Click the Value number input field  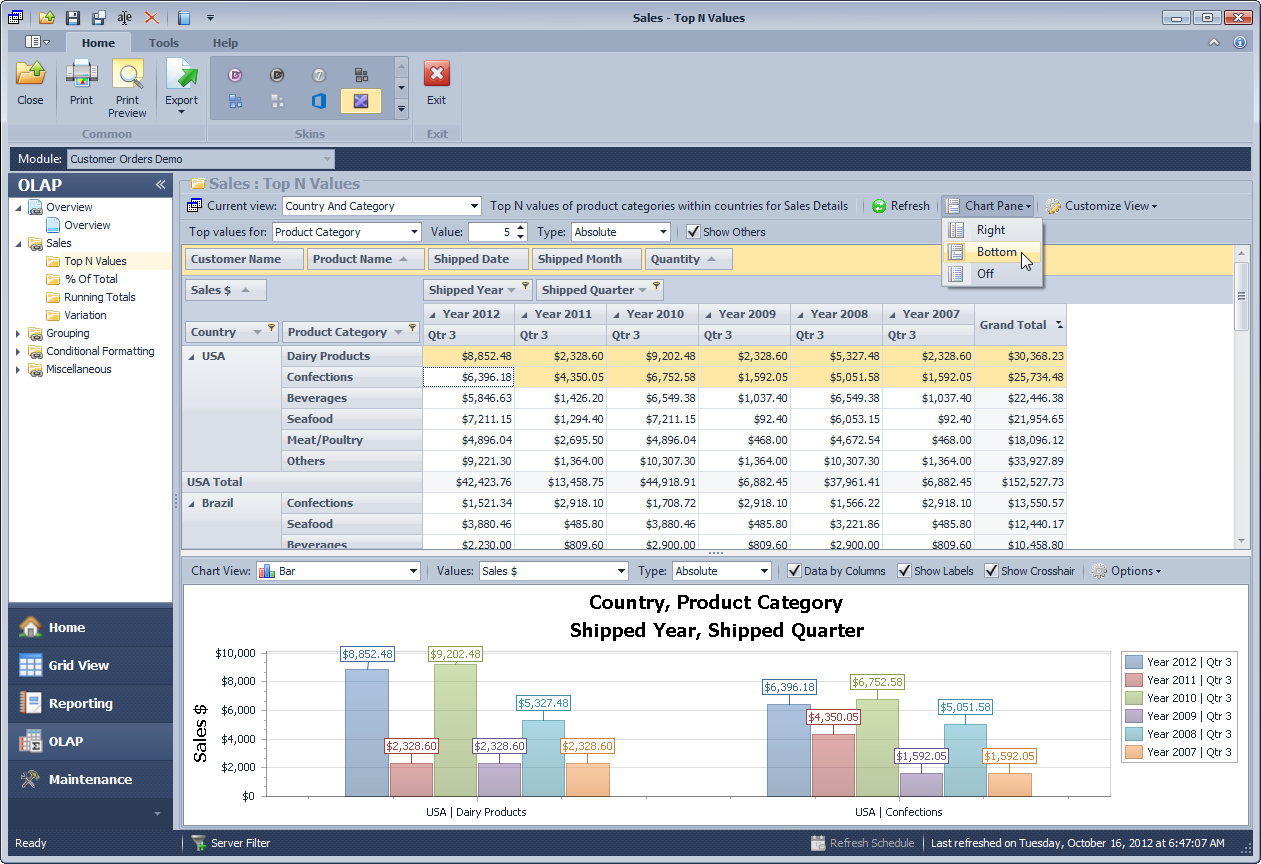click(x=490, y=232)
